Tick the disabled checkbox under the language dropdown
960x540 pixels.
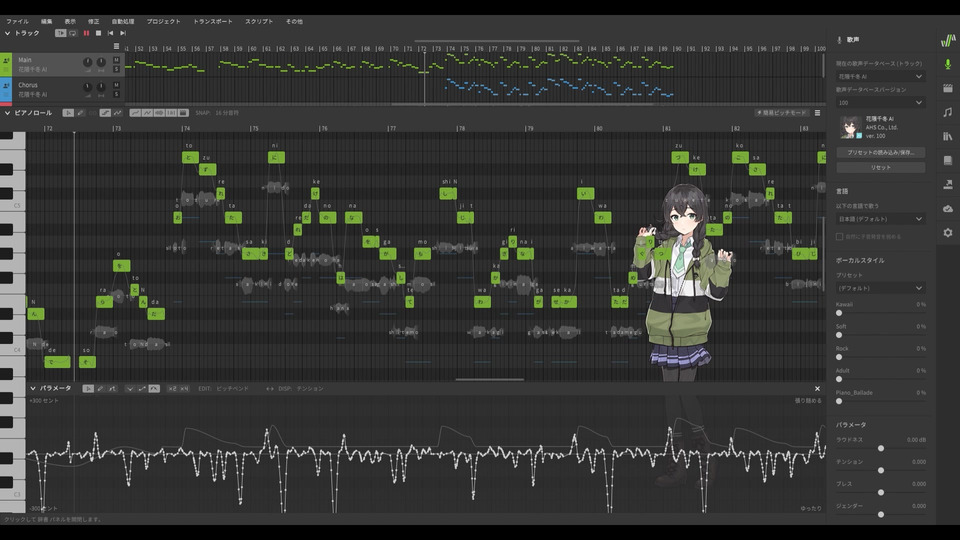pos(839,236)
